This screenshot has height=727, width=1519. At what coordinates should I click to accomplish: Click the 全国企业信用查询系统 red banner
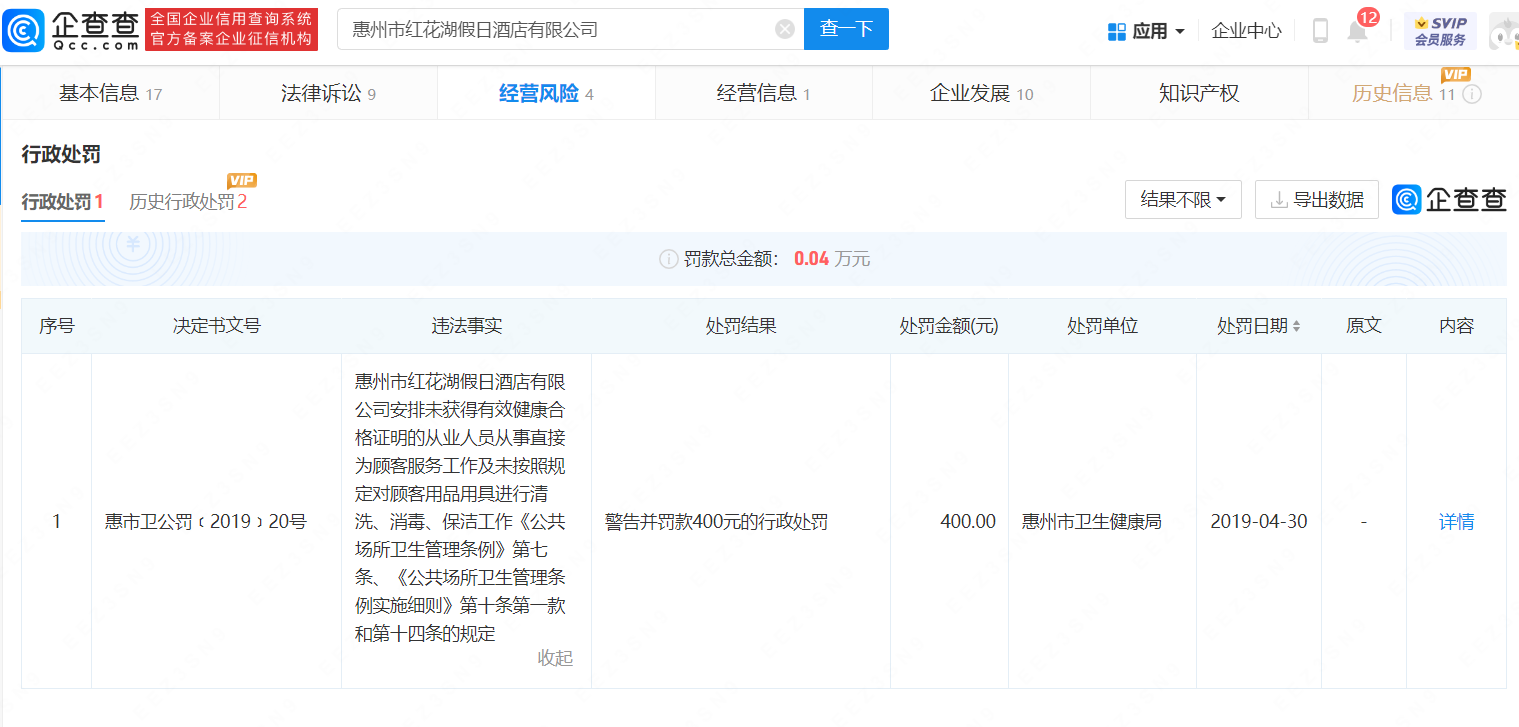(231, 30)
